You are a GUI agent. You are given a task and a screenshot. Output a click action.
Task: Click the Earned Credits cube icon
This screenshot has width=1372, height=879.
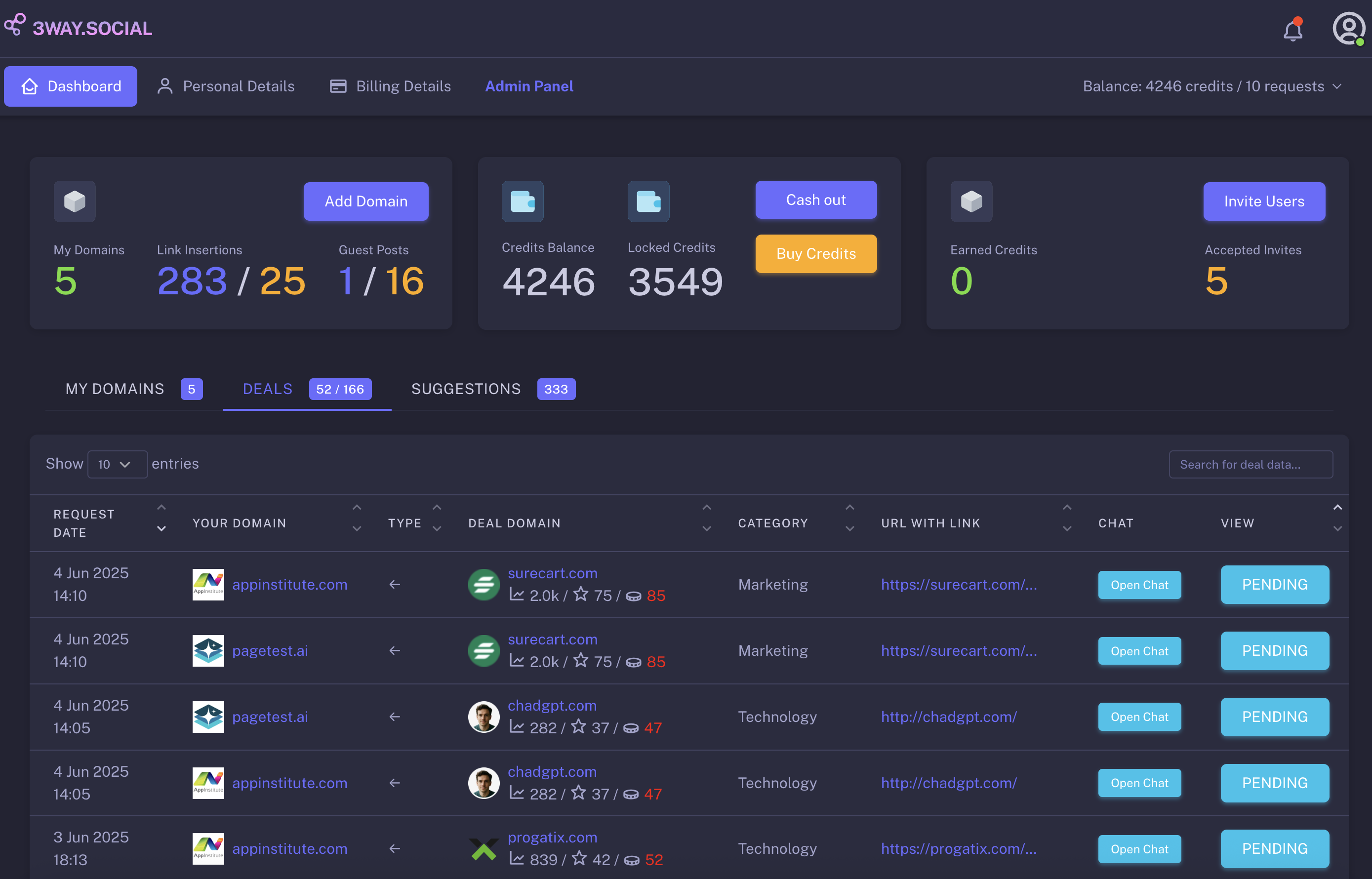point(971,201)
